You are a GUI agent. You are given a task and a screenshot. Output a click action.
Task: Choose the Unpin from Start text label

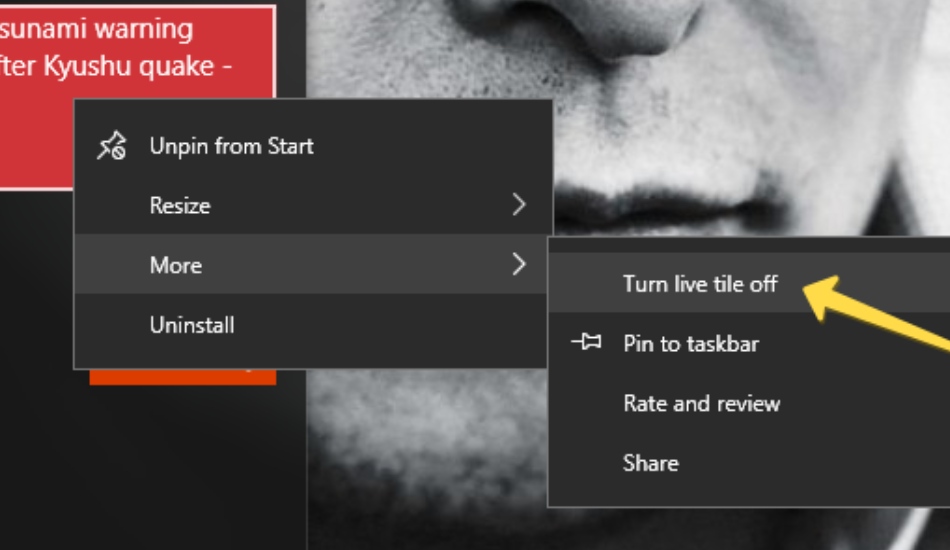point(231,146)
